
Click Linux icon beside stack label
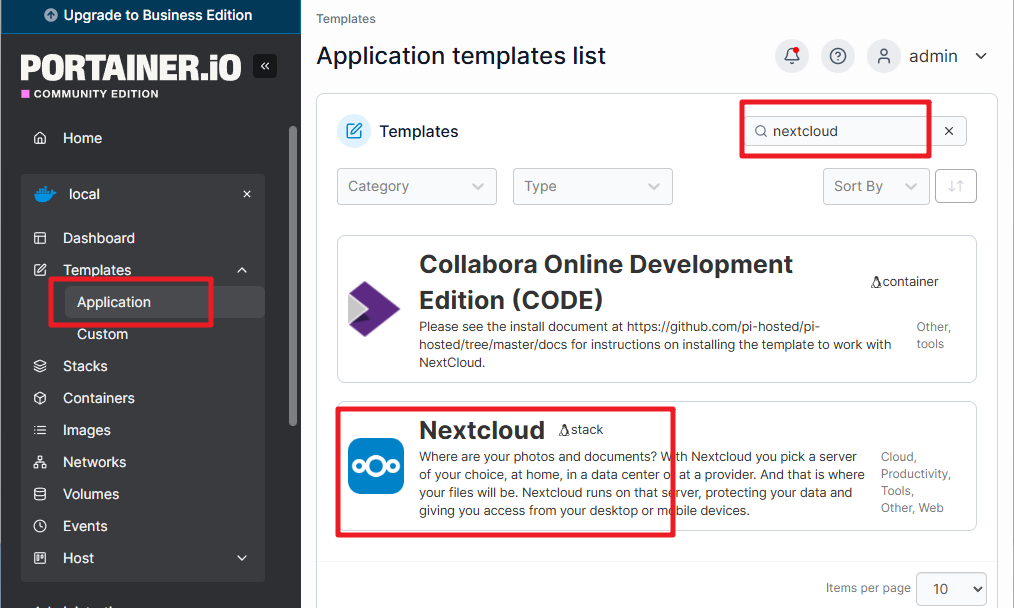(x=564, y=430)
